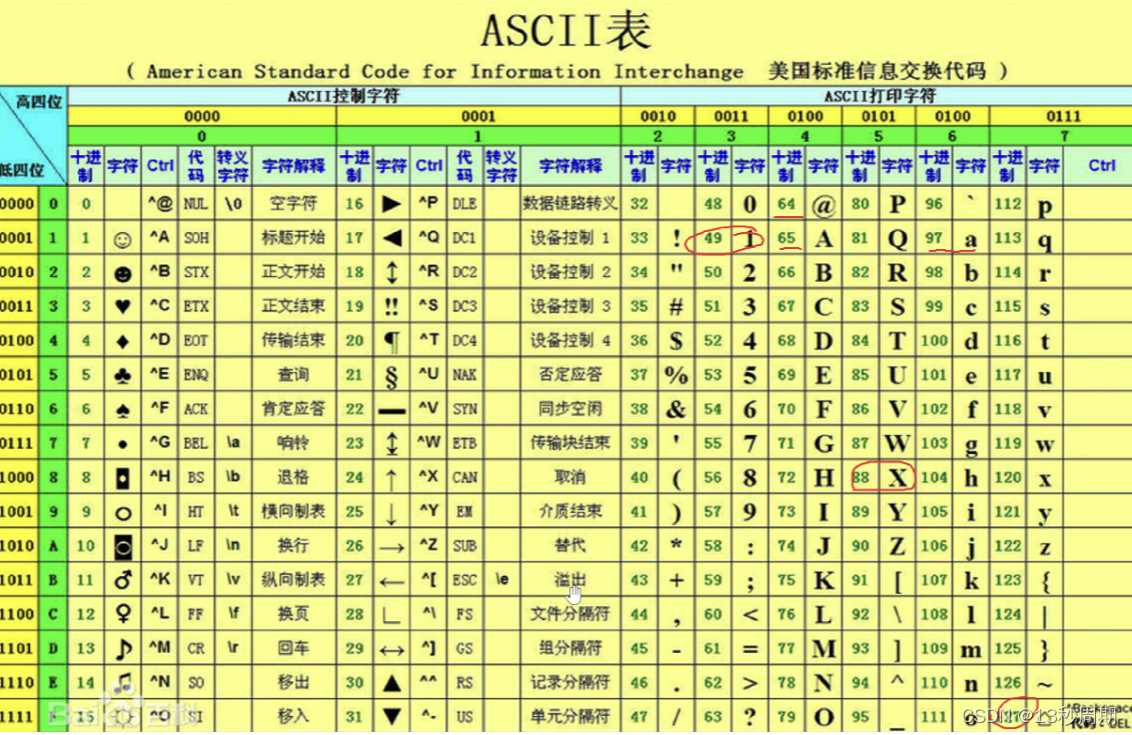
Task: Select the decimal value 127's neighbor 126 cell
Action: [x=1007, y=682]
